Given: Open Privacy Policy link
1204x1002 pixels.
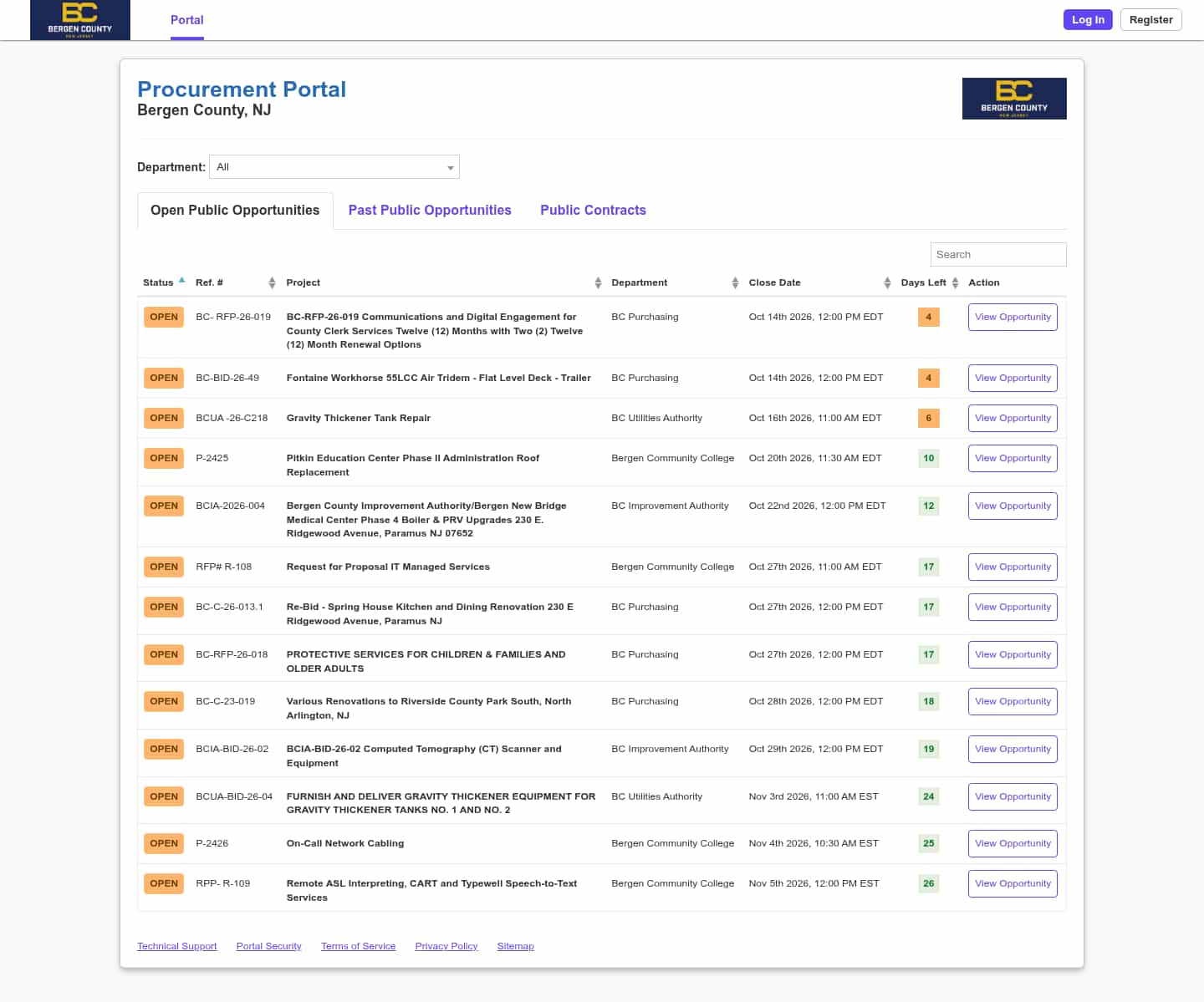Looking at the screenshot, I should click(x=446, y=947).
